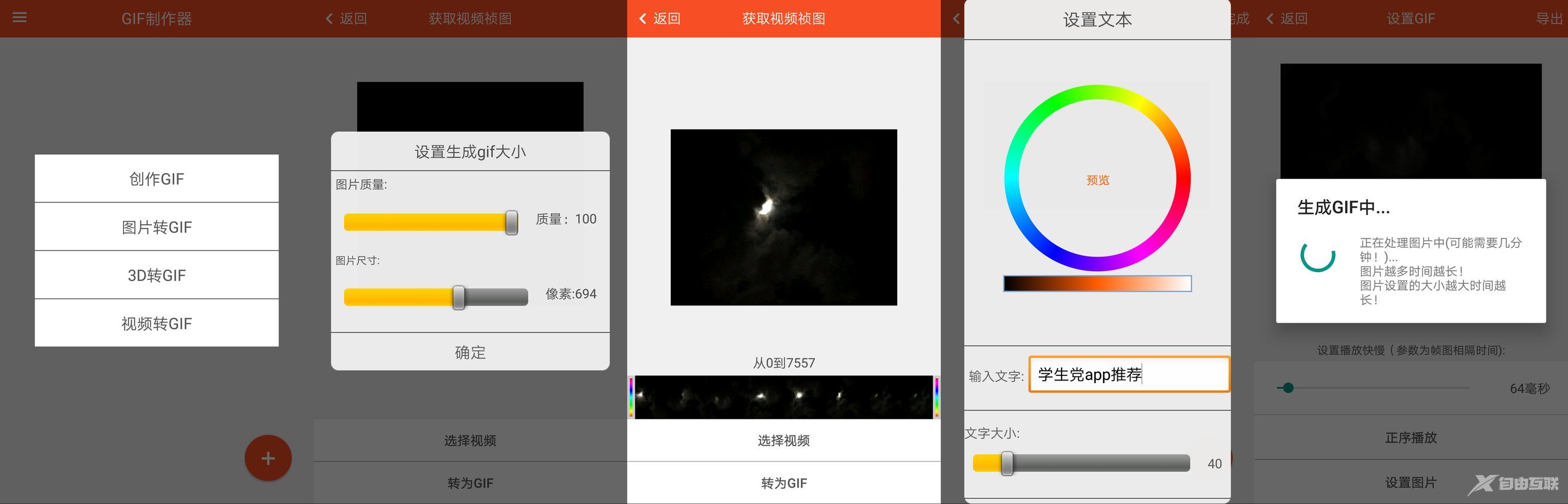1568x504 pixels.
Task: Go back via 返回 in the bright orange header
Action: 660,18
